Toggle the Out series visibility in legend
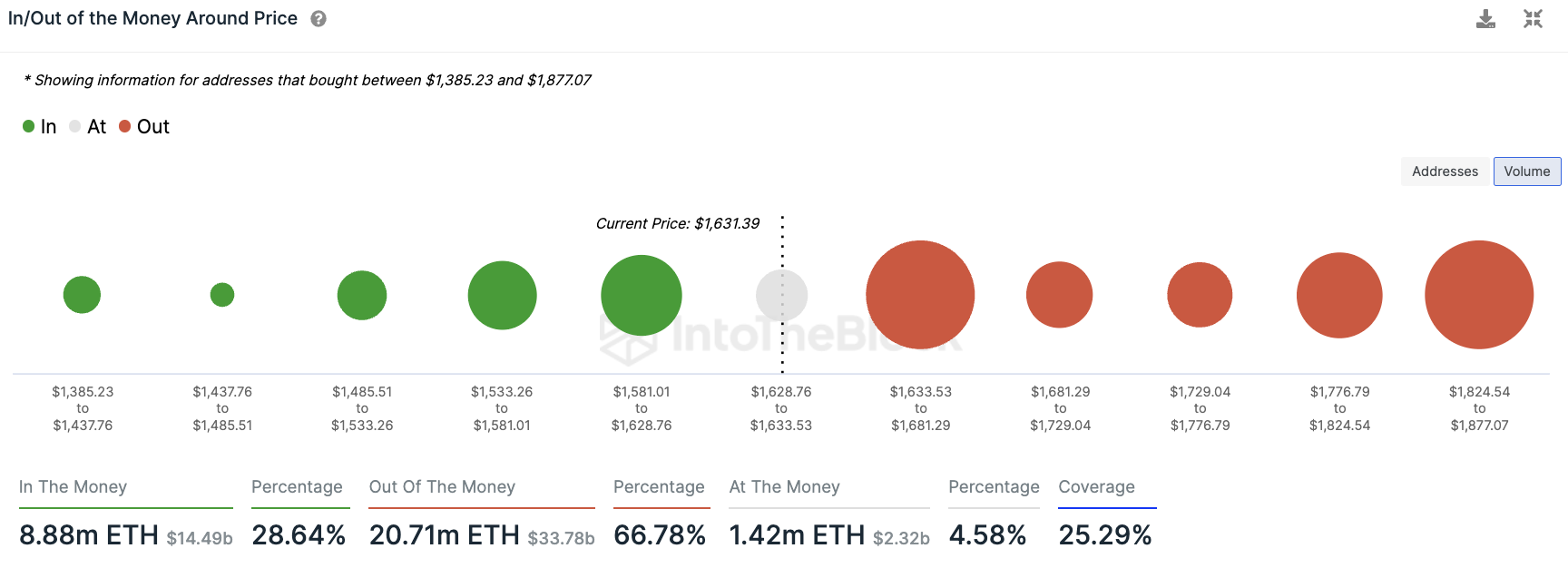The width and height of the screenshot is (1568, 568). click(x=143, y=126)
